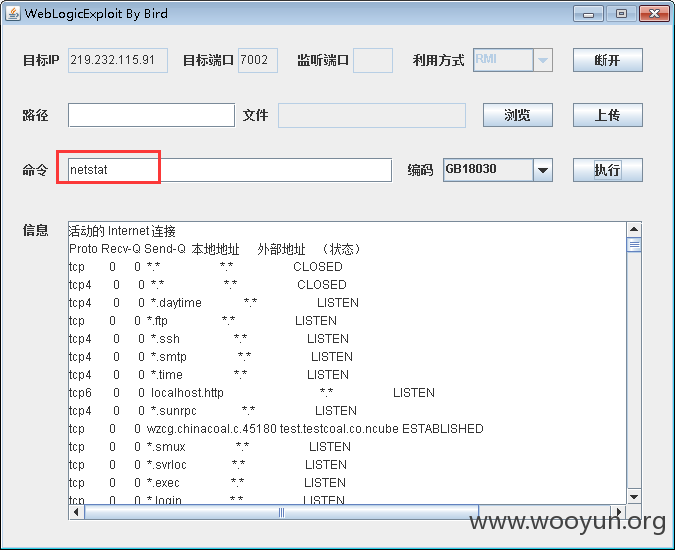The height and width of the screenshot is (550, 675).
Task: Click the 'localhost.http' tcp6 row
Action: [x=252, y=393]
